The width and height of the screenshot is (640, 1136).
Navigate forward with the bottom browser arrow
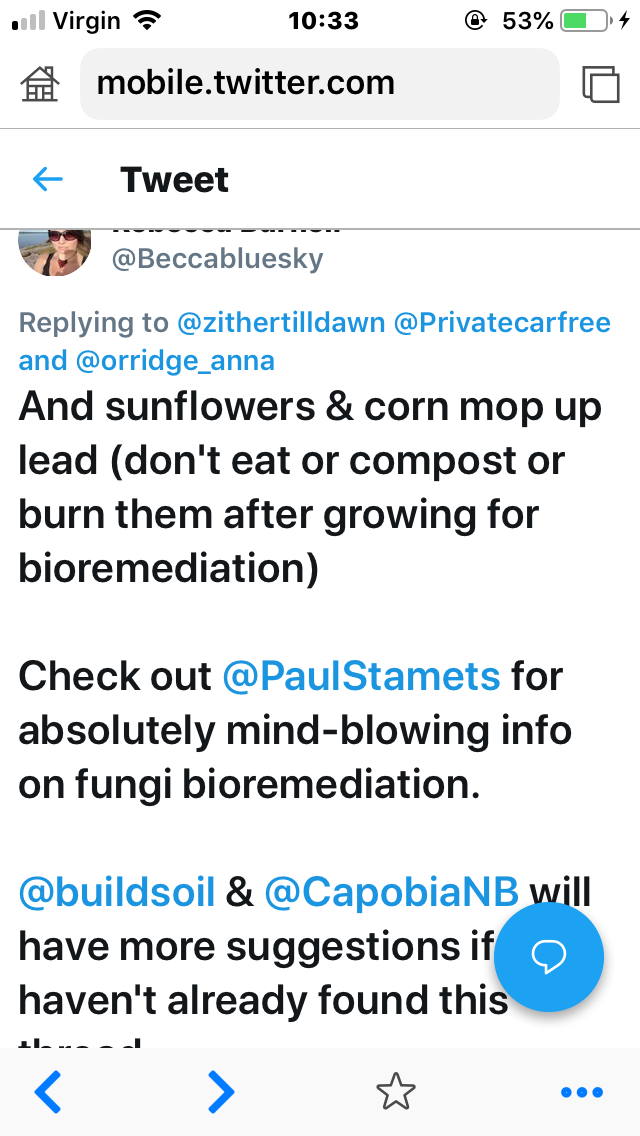coord(221,1092)
